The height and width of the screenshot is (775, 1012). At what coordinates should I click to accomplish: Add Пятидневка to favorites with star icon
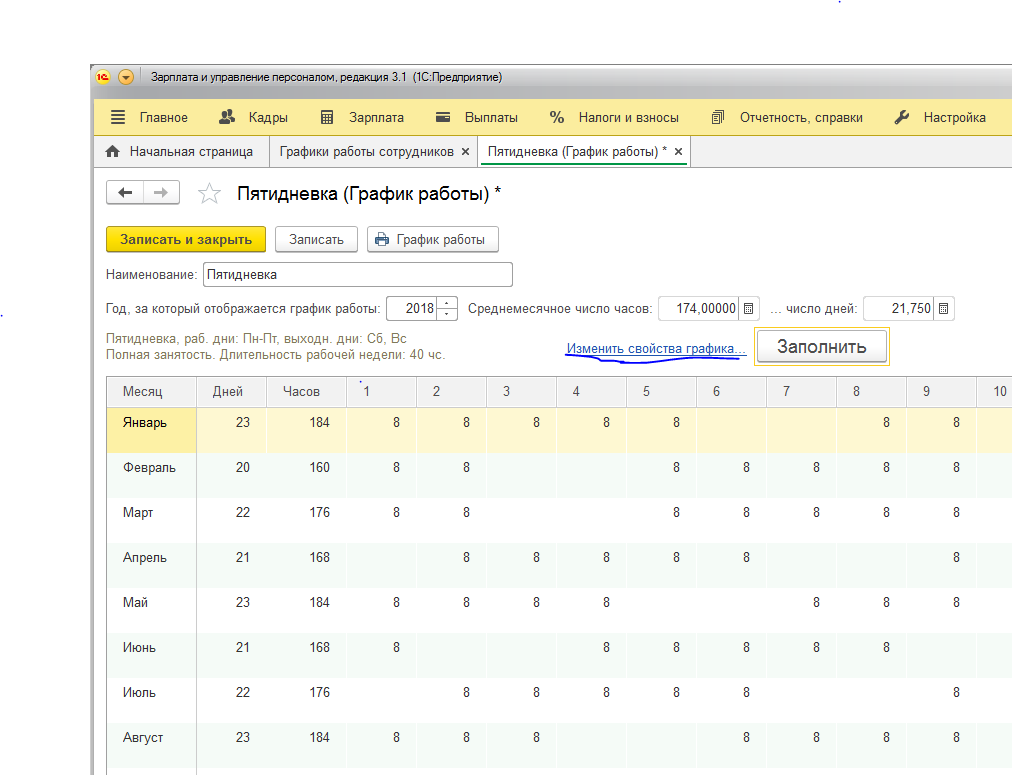(209, 194)
